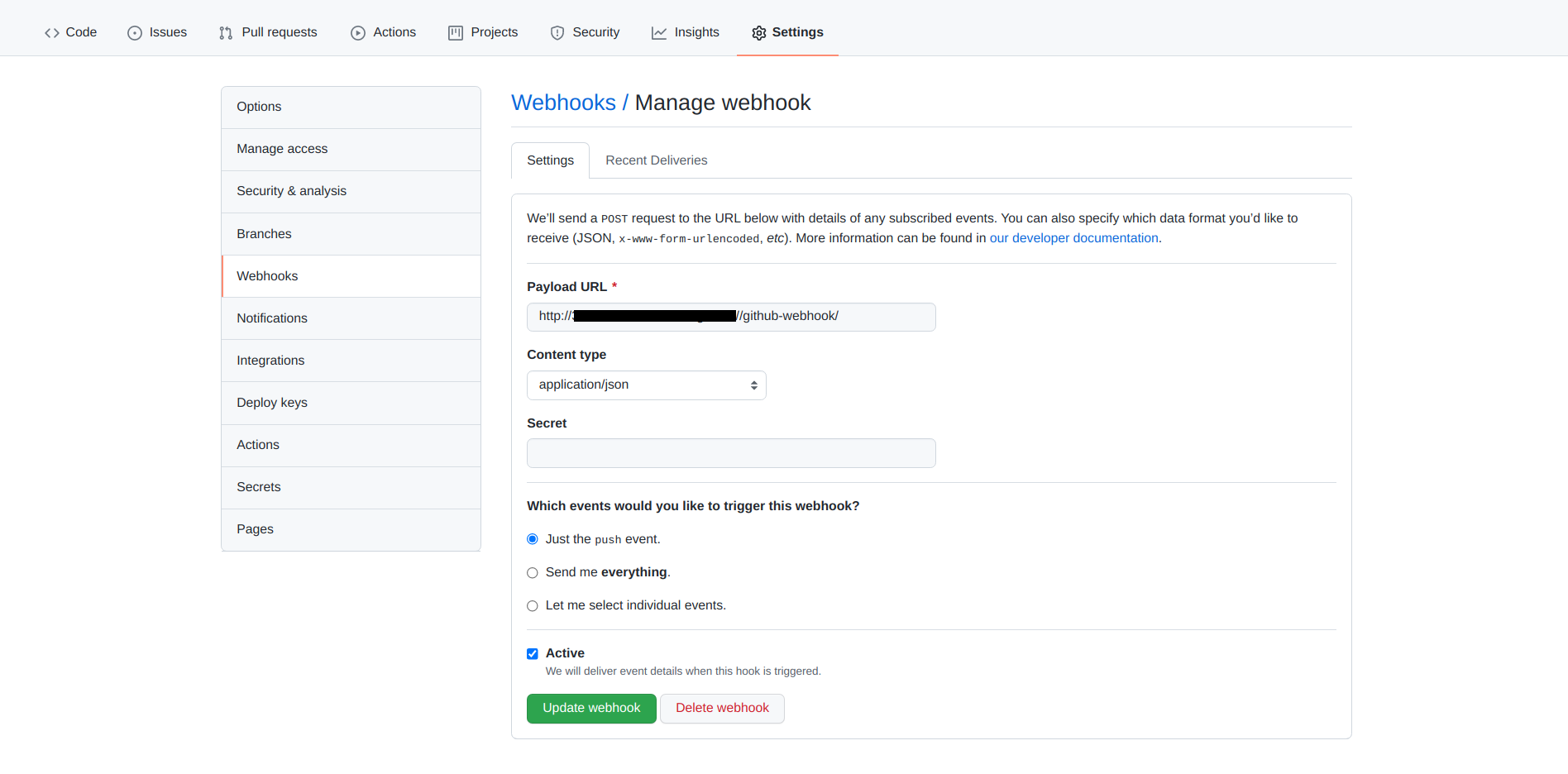1568x774 pixels.
Task: Open Pages in the sidebar
Action: [351, 530]
